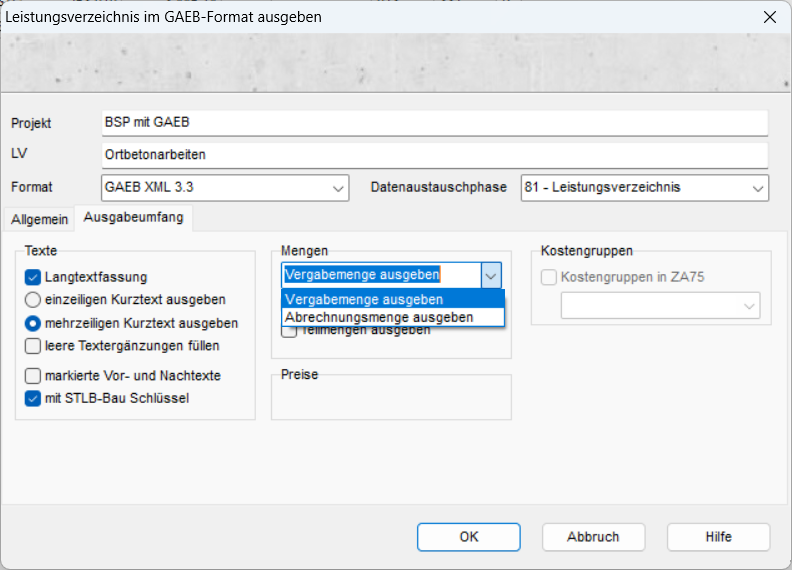Open the Datenaustauschphase dropdown
The image size is (792, 570).
[x=756, y=188]
